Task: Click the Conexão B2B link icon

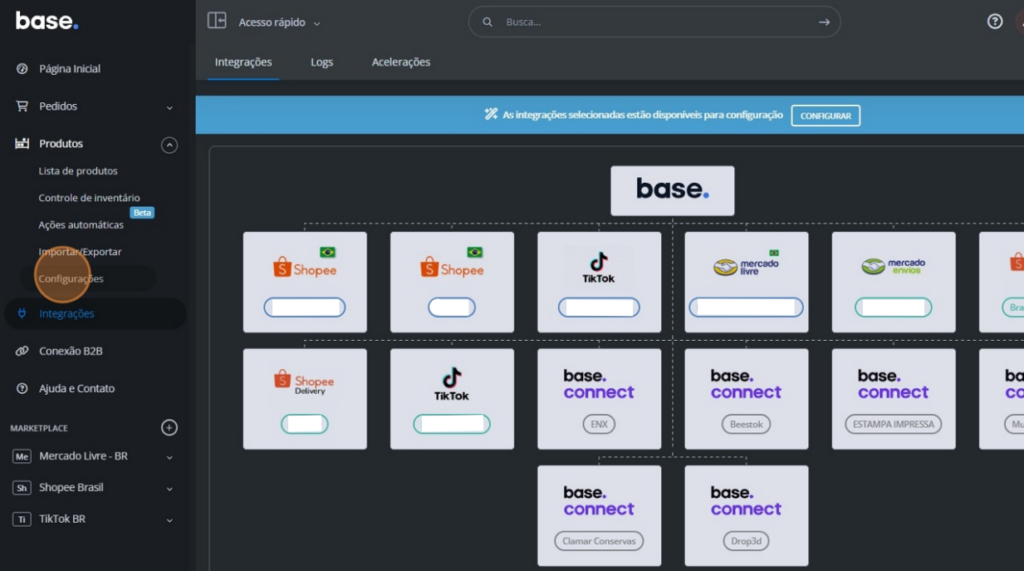Action: (22, 351)
